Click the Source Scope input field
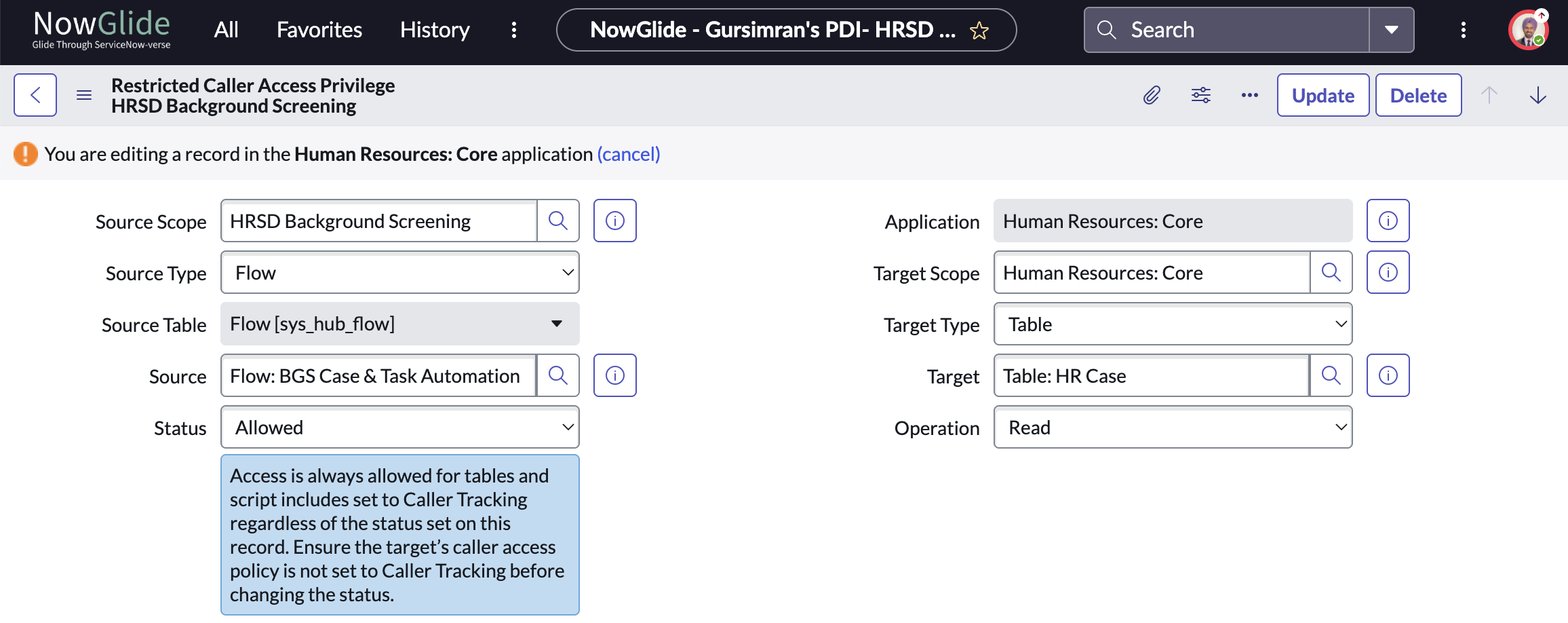This screenshot has width=1568, height=623. [379, 221]
